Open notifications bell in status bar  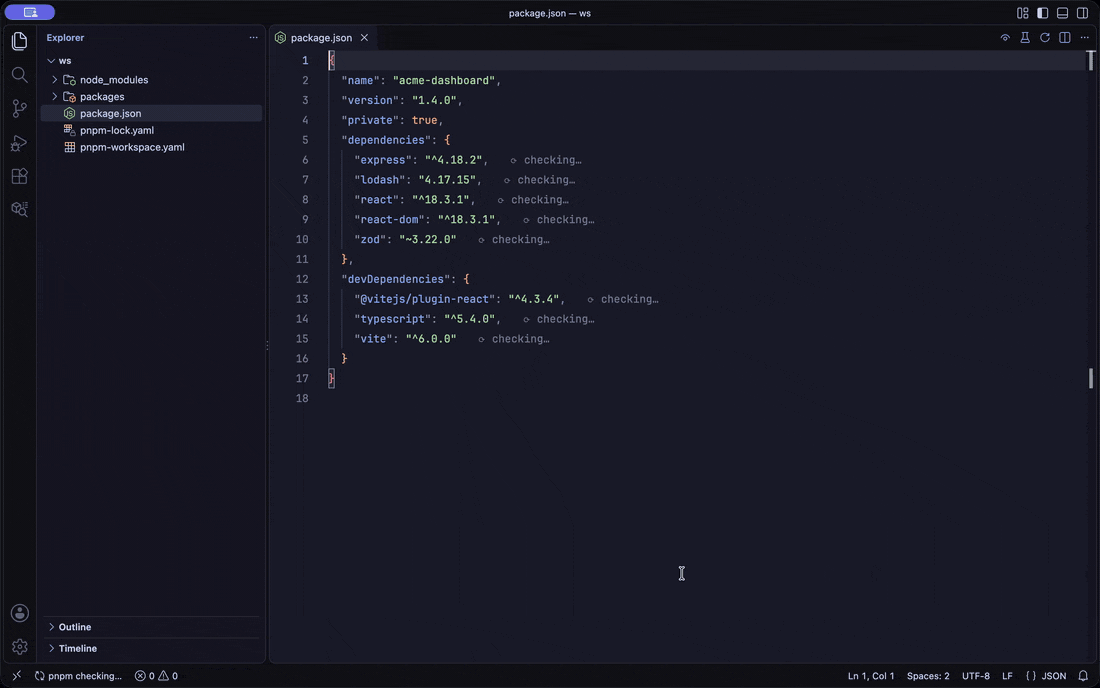[1083, 676]
